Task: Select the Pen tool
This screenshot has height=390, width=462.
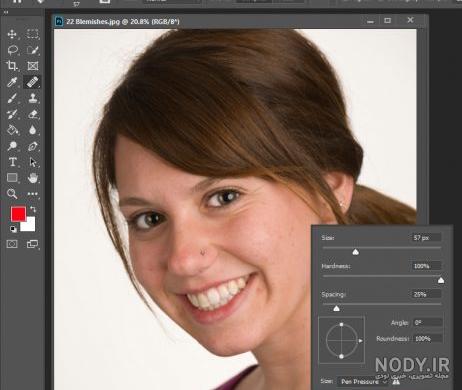Action: pos(32,146)
